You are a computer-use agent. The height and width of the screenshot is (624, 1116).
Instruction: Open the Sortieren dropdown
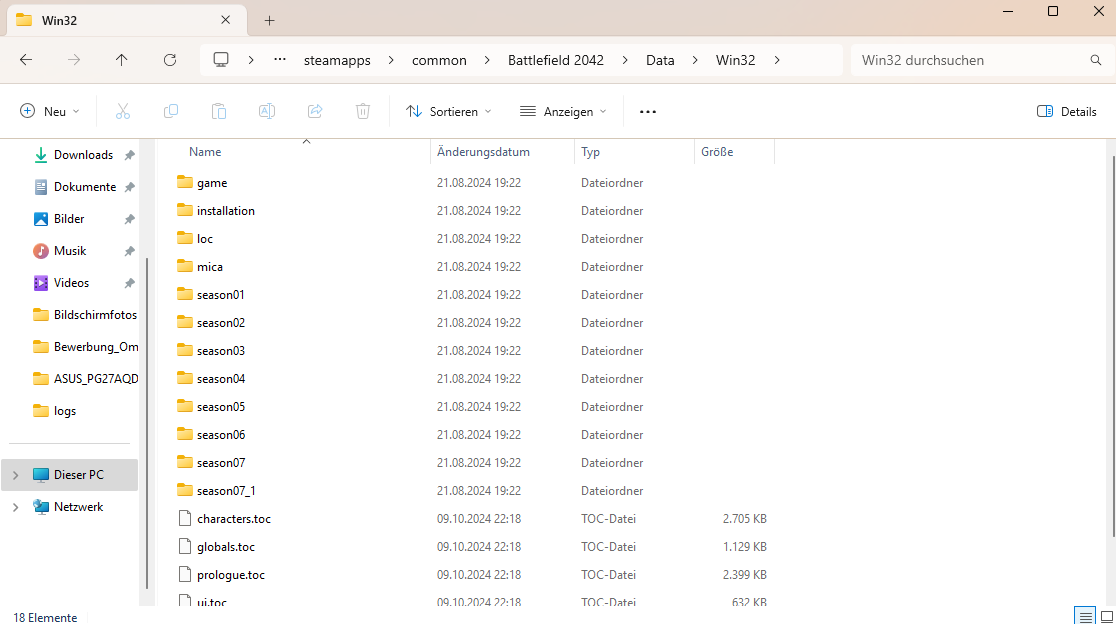[x=448, y=112]
